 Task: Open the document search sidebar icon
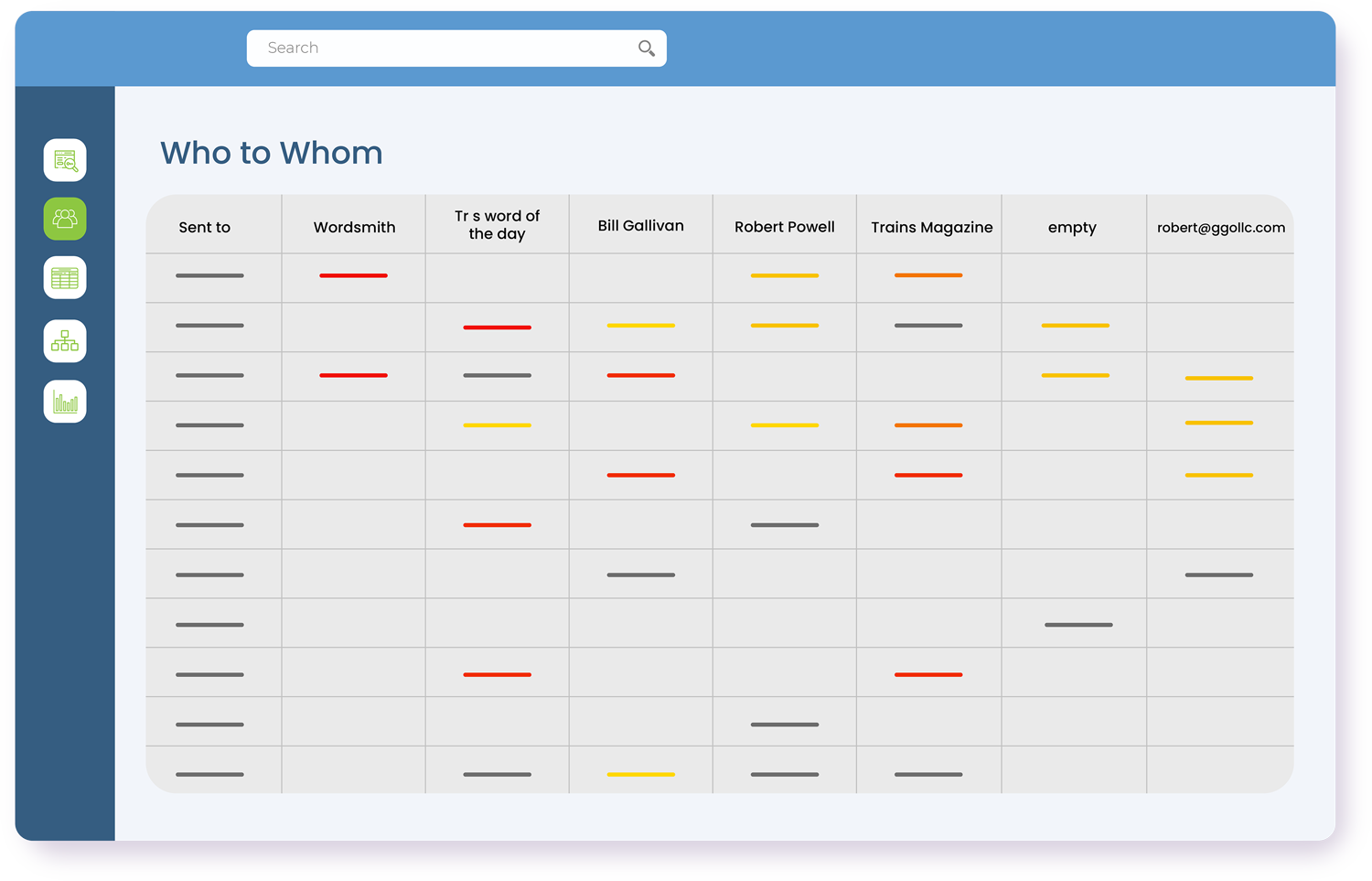tap(65, 160)
